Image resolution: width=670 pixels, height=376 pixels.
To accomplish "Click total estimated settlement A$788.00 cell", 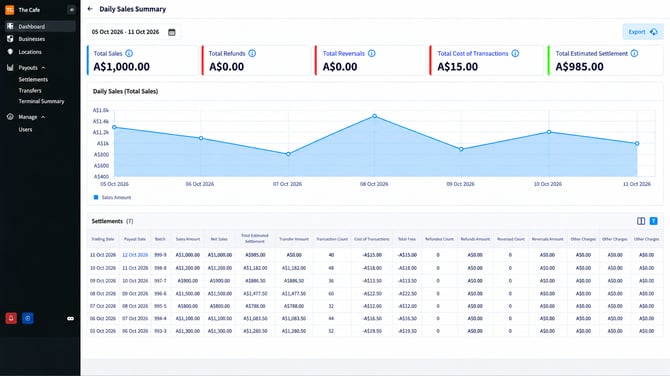I will pyautogui.click(x=255, y=306).
